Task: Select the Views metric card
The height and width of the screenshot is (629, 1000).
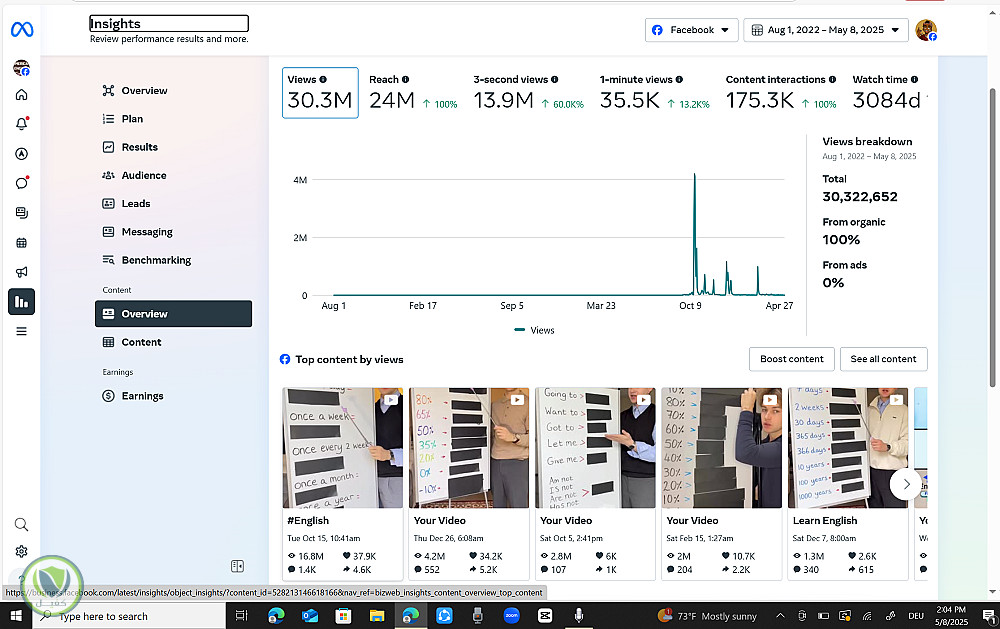Action: click(320, 92)
